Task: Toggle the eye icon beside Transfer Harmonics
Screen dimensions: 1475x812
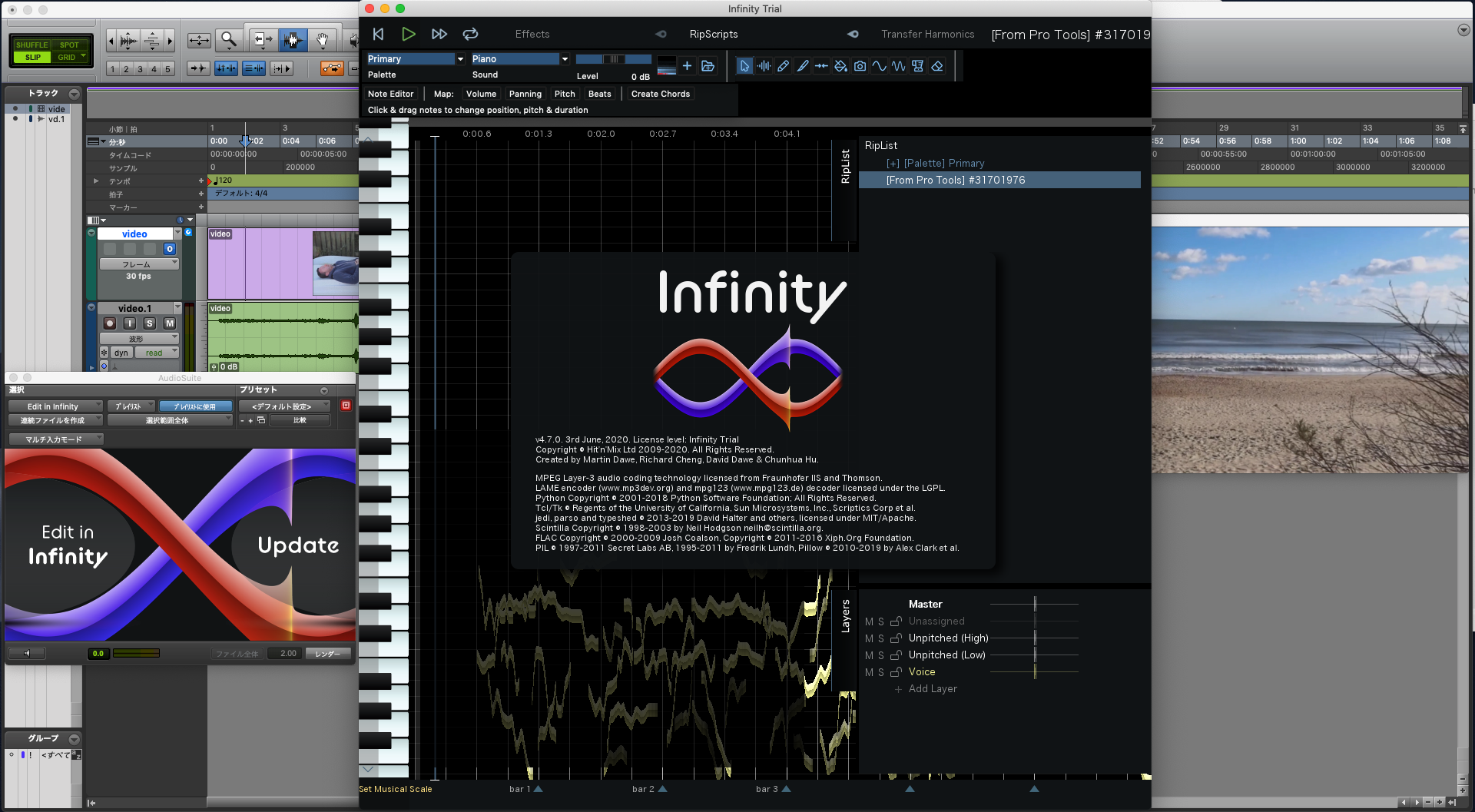Action: pos(853,34)
